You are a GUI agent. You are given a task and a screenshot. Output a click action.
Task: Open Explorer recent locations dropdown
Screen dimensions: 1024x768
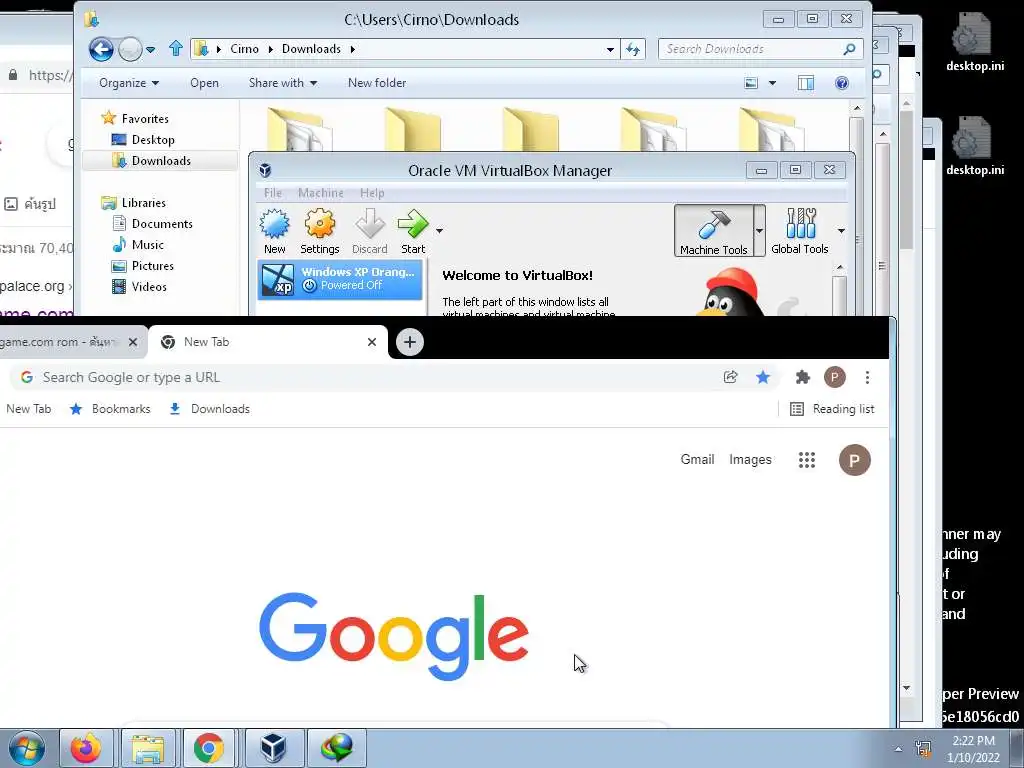click(x=151, y=50)
